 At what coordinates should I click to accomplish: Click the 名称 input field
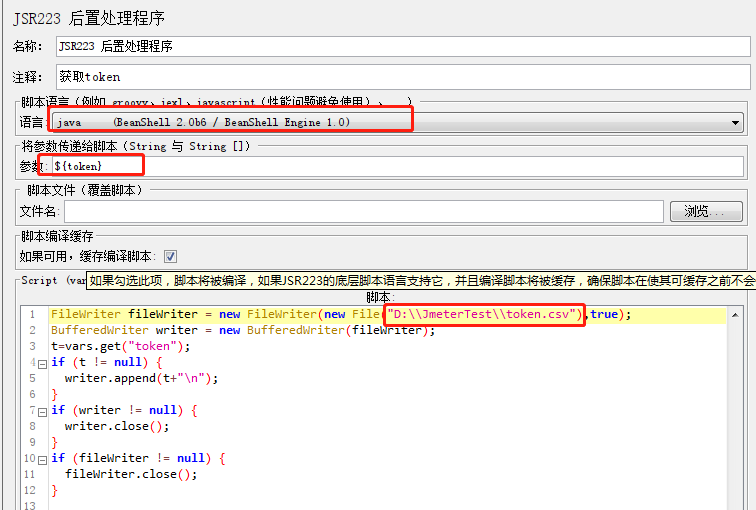[x=403, y=46]
